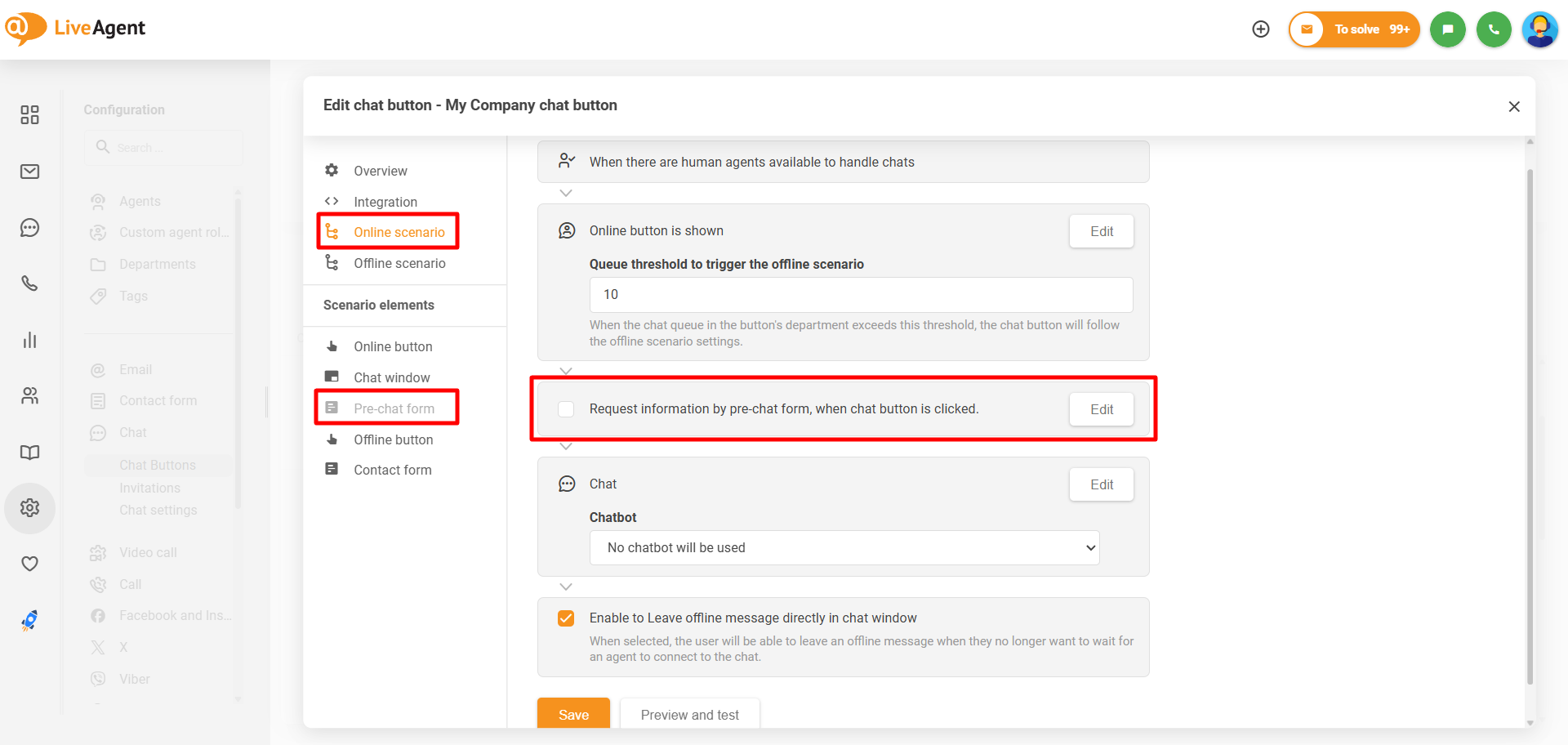The image size is (1568, 745).
Task: Open the Chatbot selection dropdown
Action: (844, 548)
